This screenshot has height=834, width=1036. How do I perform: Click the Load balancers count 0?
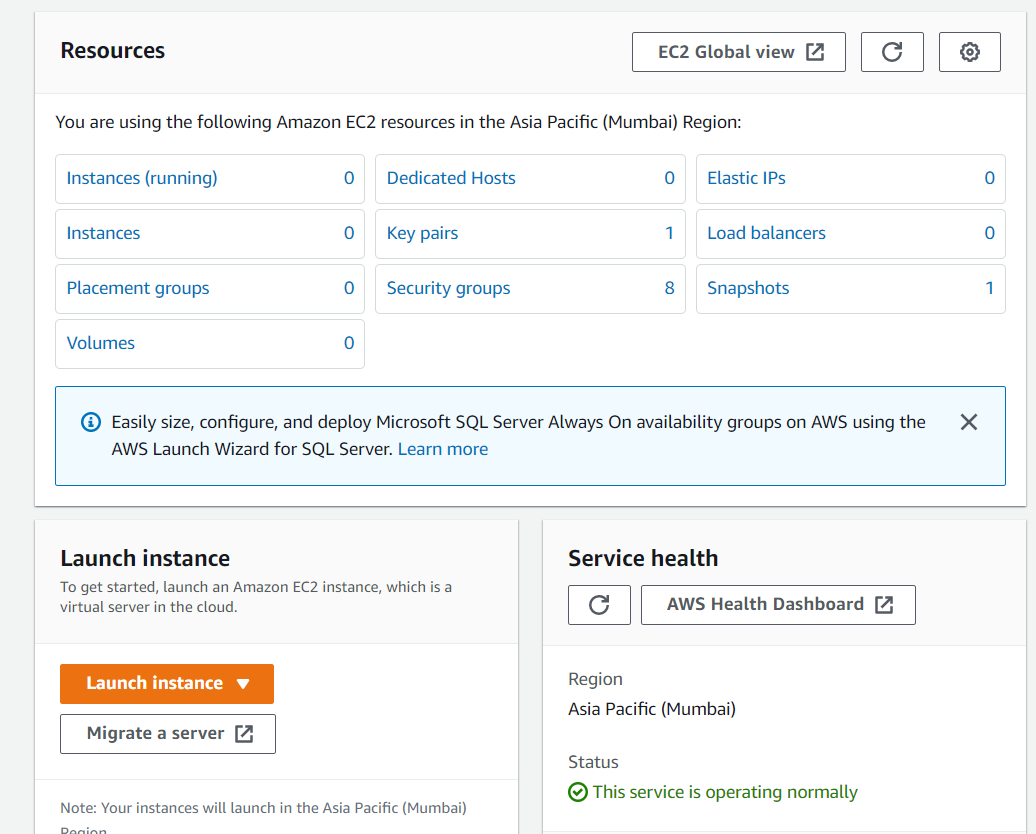click(x=990, y=233)
